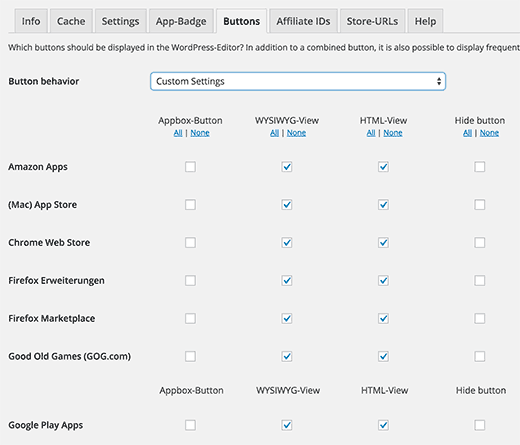Click None under Hide button

tap(489, 133)
